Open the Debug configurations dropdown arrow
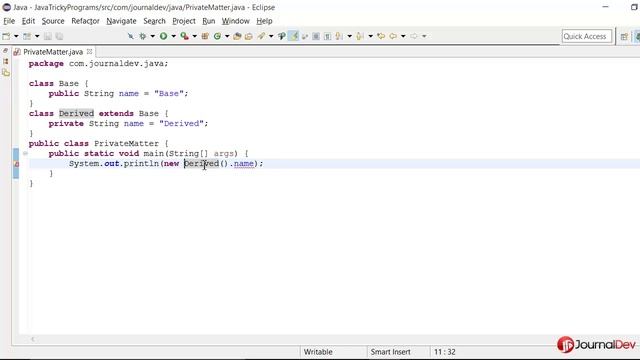The width and height of the screenshot is (640, 360). [x=153, y=36]
